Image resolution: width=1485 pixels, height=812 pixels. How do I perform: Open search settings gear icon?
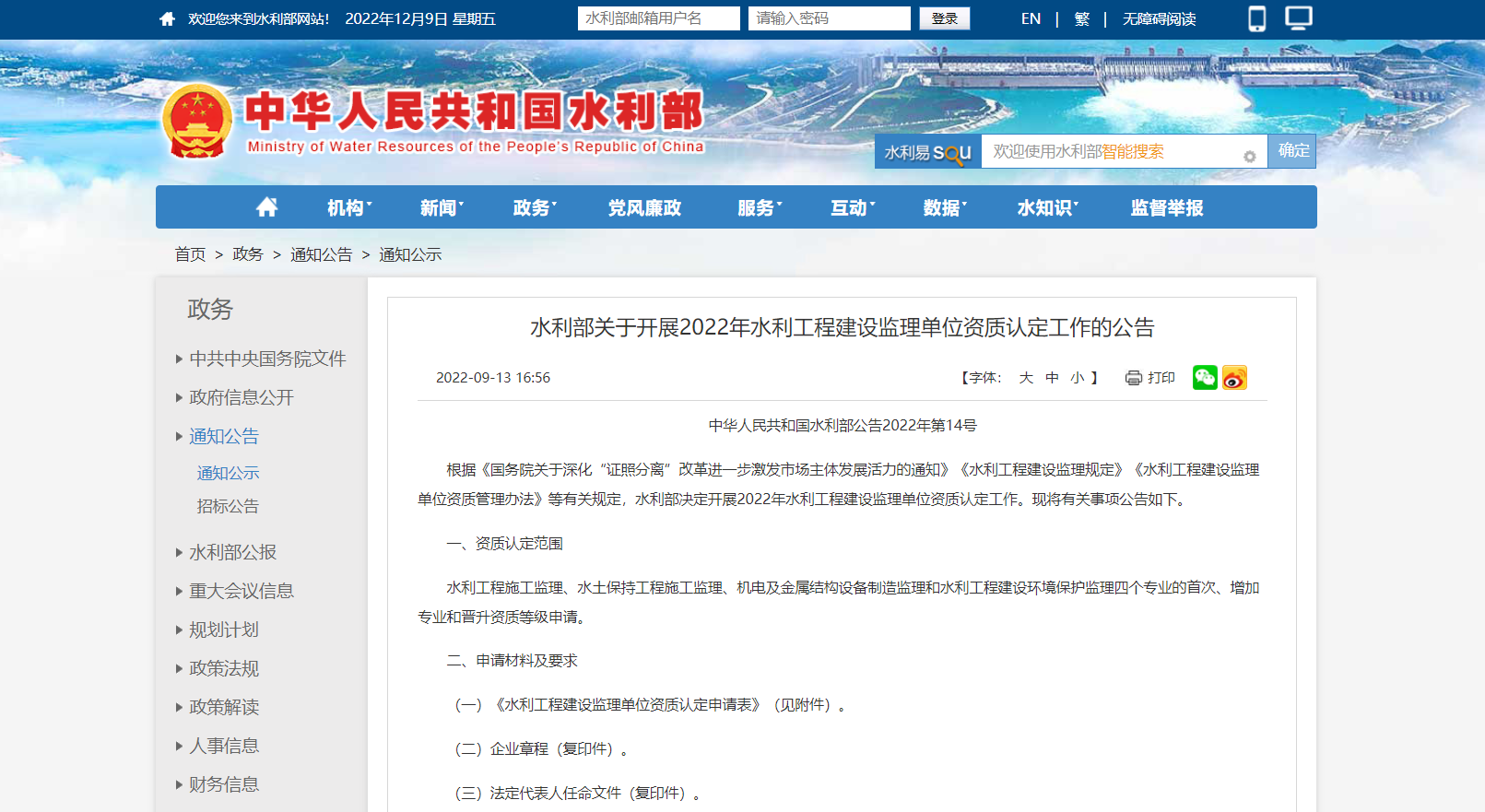coord(1249,157)
